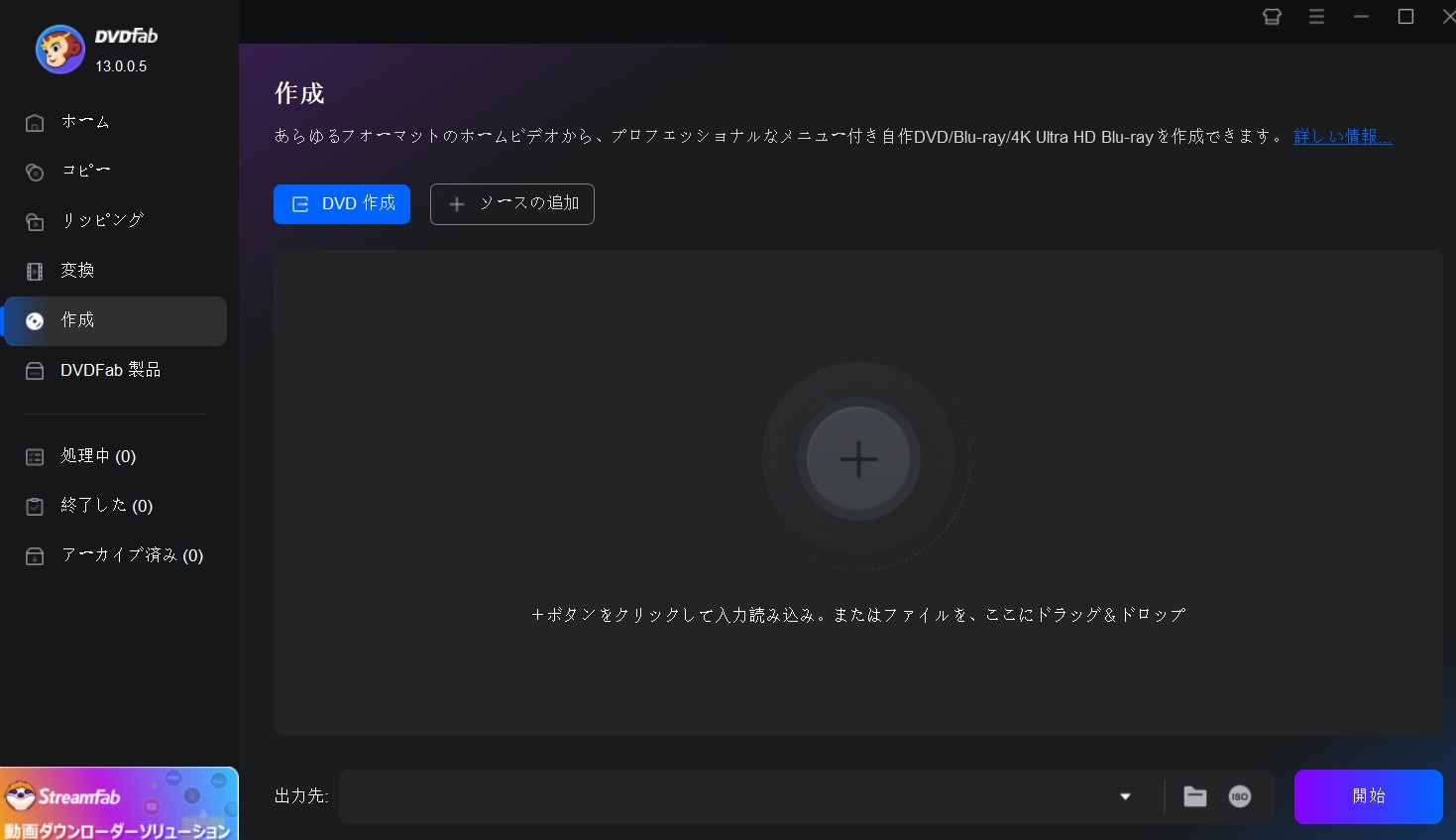Click the DVD 作成 mode button

342,204
